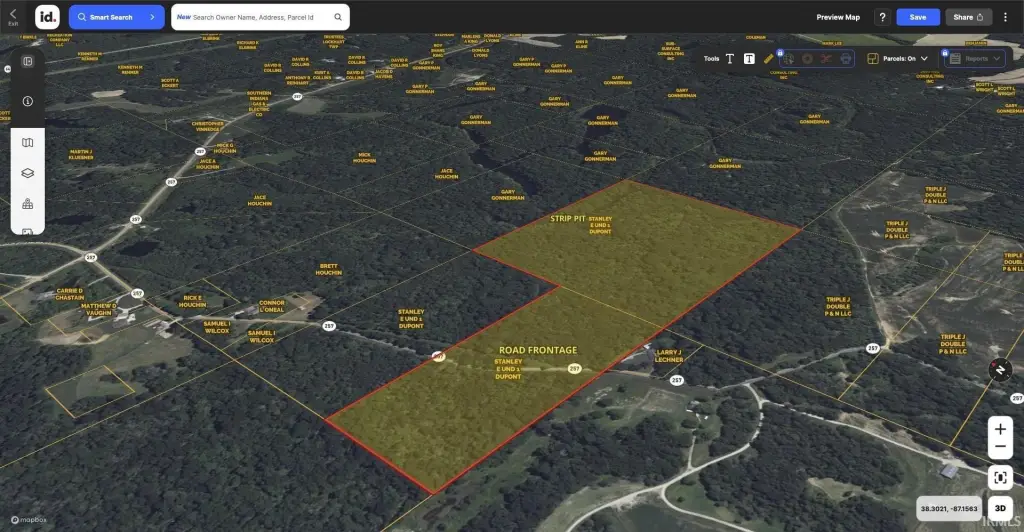Click the frame/recenter map button
1024x532 pixels.
(x=1000, y=477)
